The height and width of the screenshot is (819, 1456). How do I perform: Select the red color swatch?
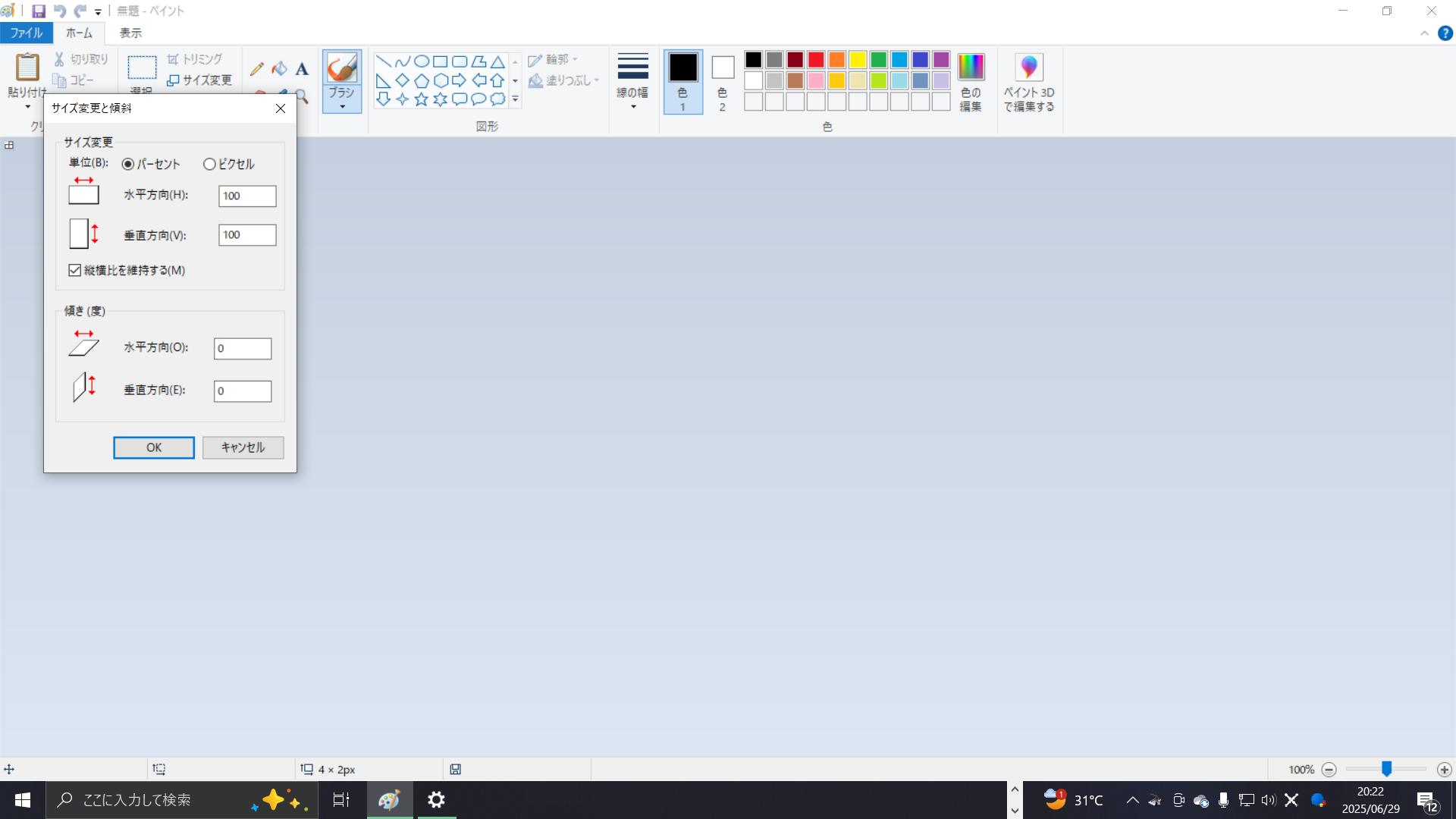tap(814, 59)
